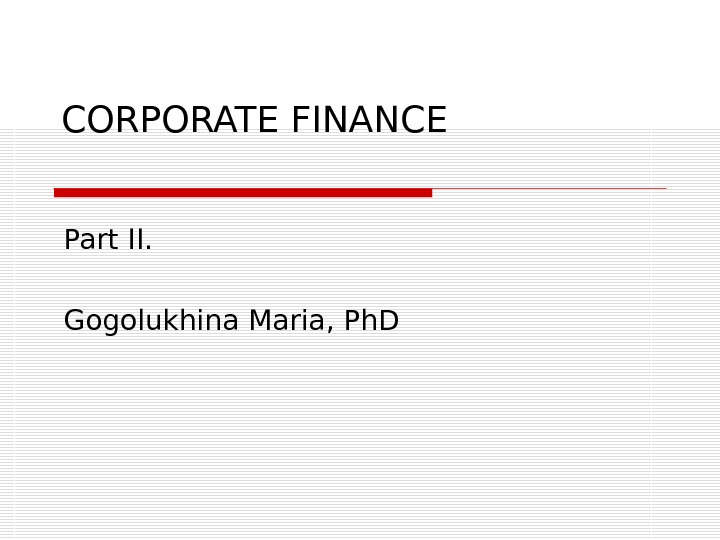720x540 pixels.
Task: Click the empty line between Part II. and author
Action: (200, 282)
